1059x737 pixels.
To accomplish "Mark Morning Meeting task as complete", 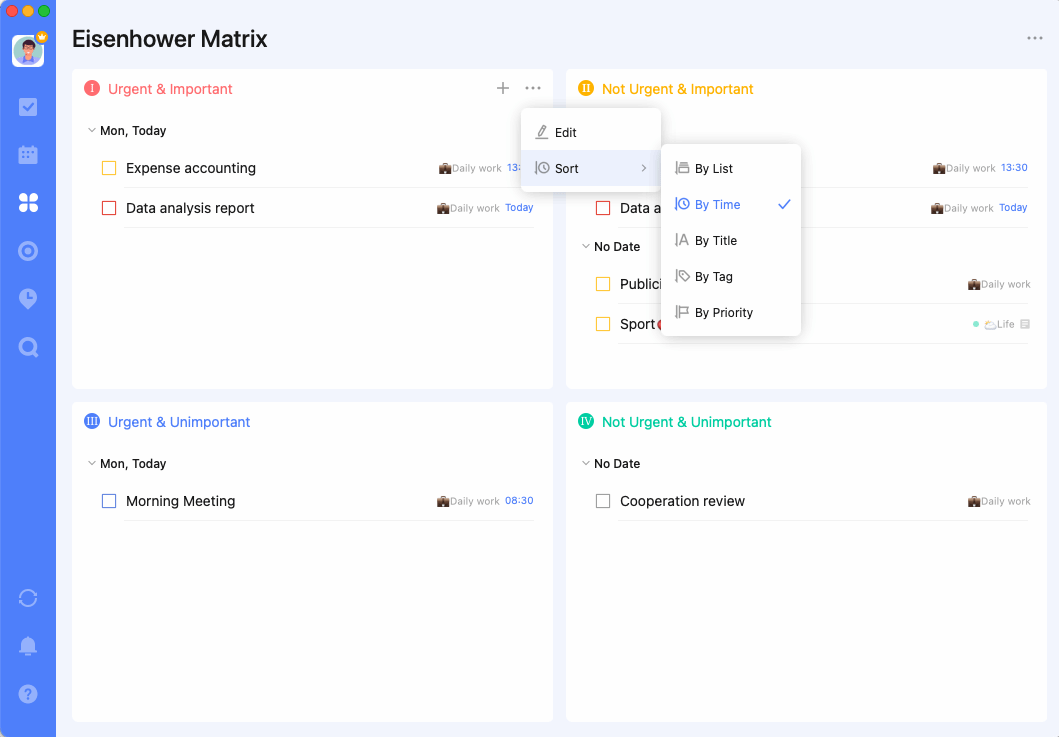I will pos(109,501).
